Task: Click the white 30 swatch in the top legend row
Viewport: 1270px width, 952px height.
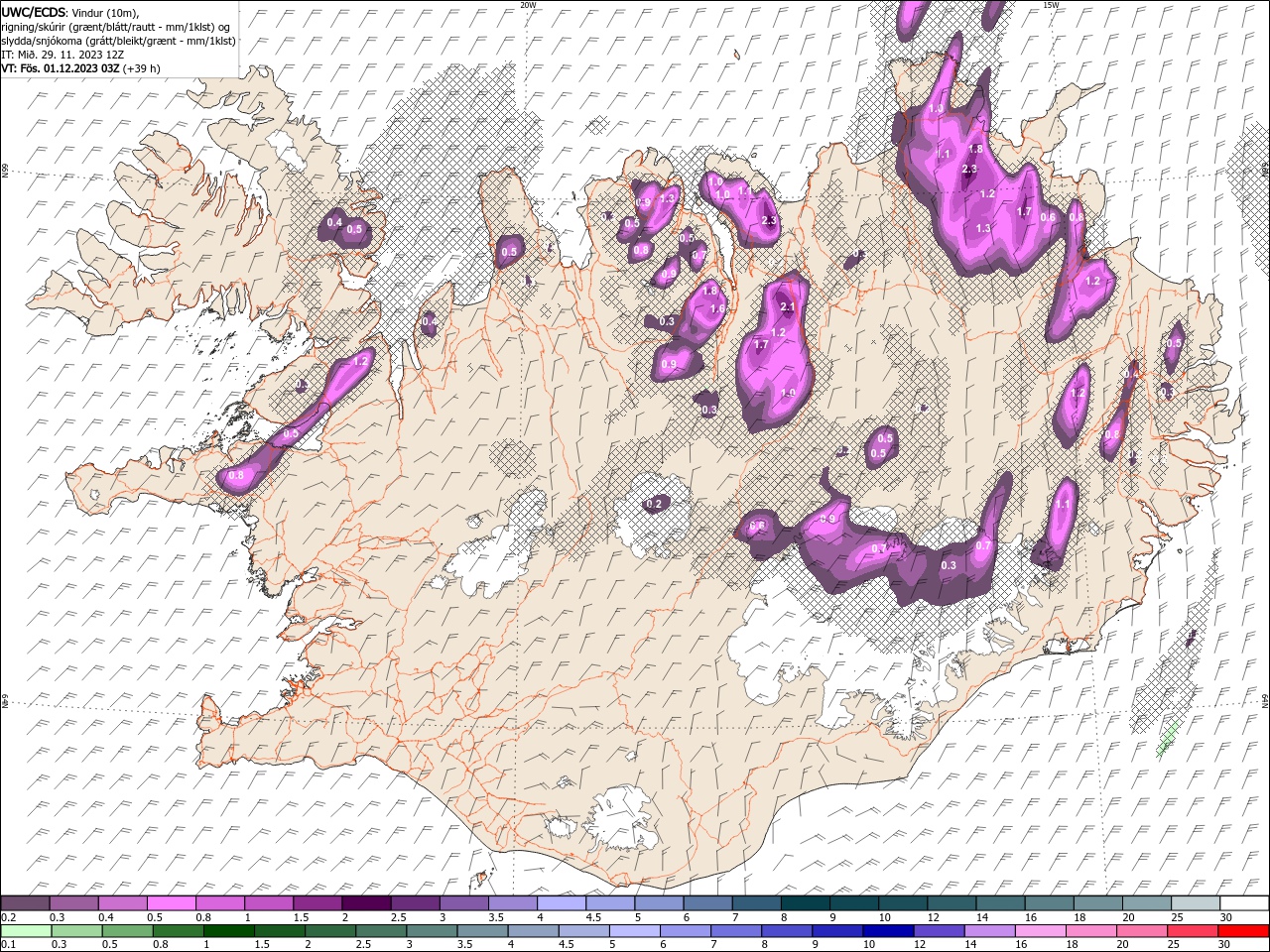Action: tap(1243, 902)
